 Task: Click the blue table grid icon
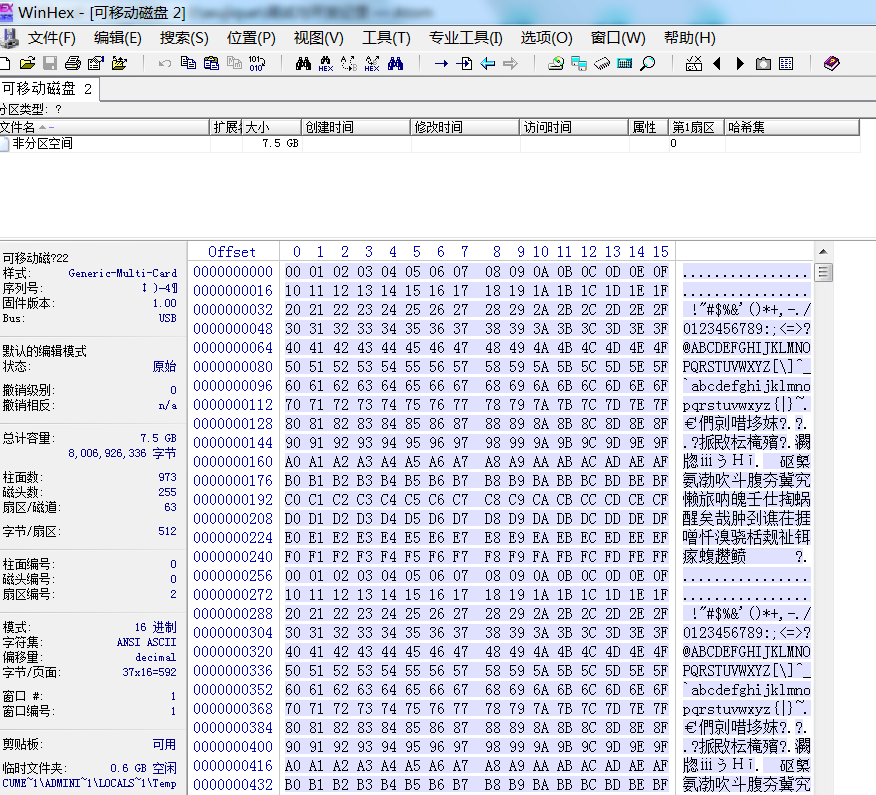pos(786,64)
